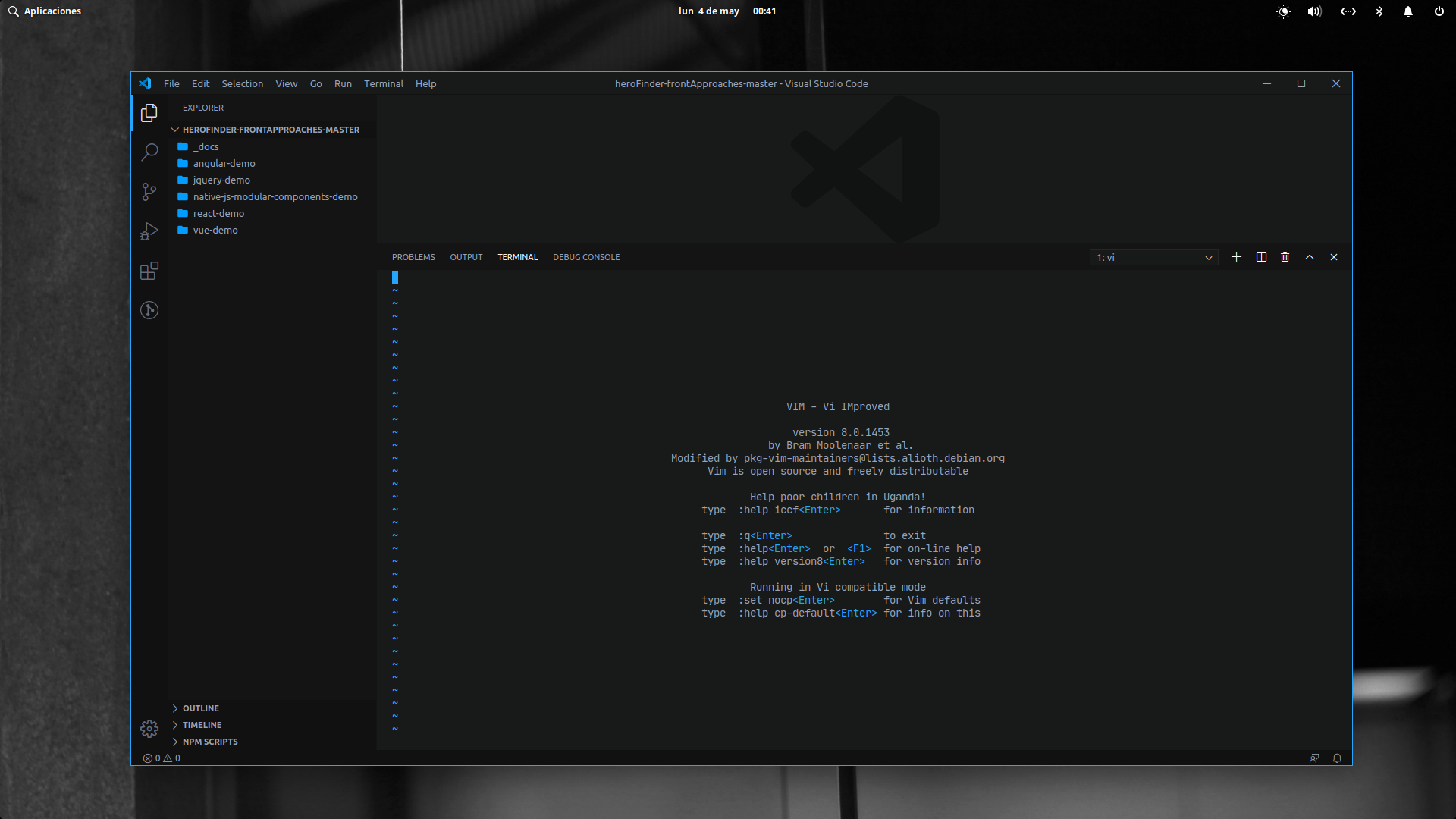This screenshot has height=819, width=1456.
Task: Expand the NPM SCRIPTS section
Action: [209, 742]
